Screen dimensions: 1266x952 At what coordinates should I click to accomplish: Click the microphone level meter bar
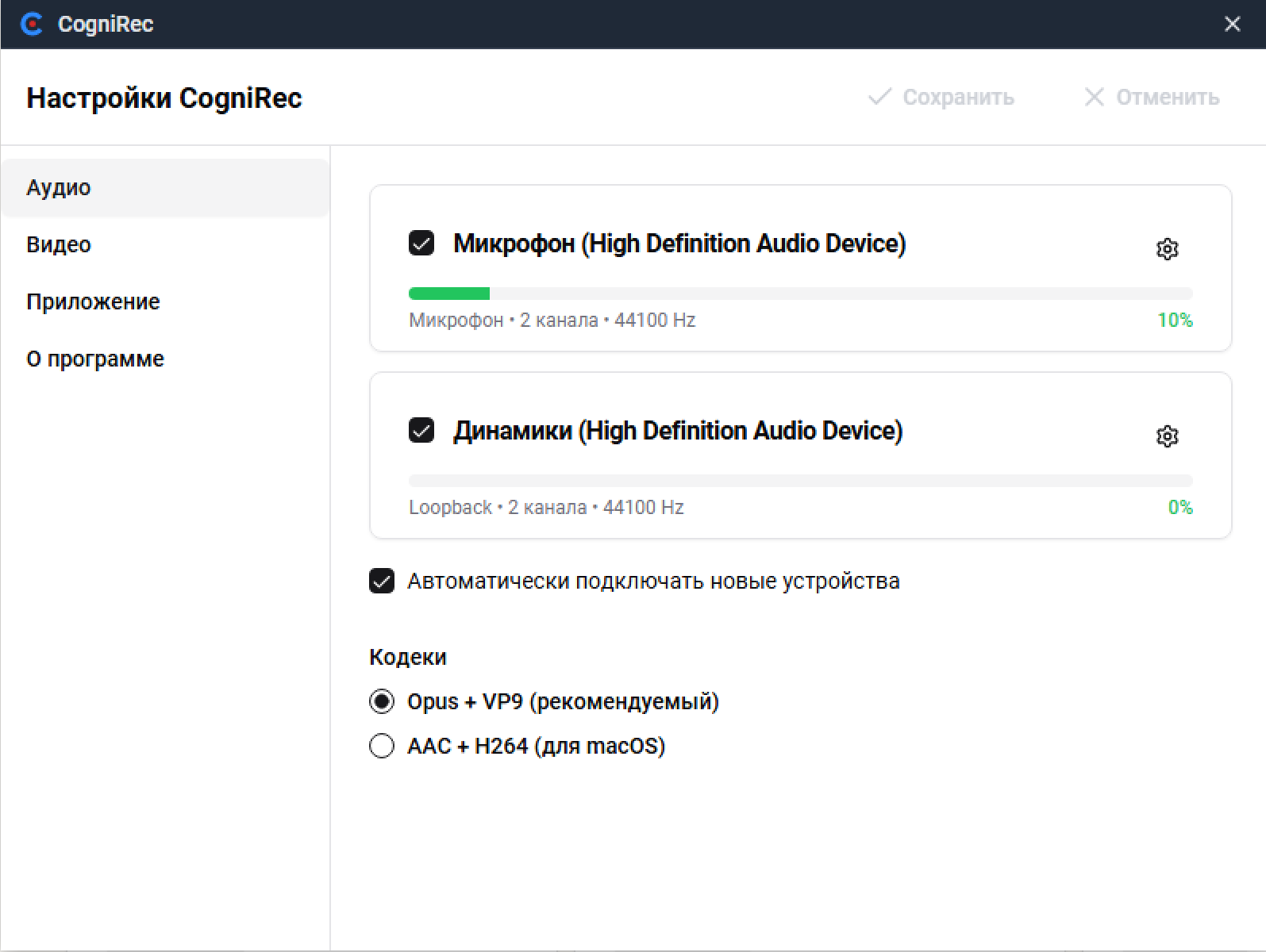[800, 294]
